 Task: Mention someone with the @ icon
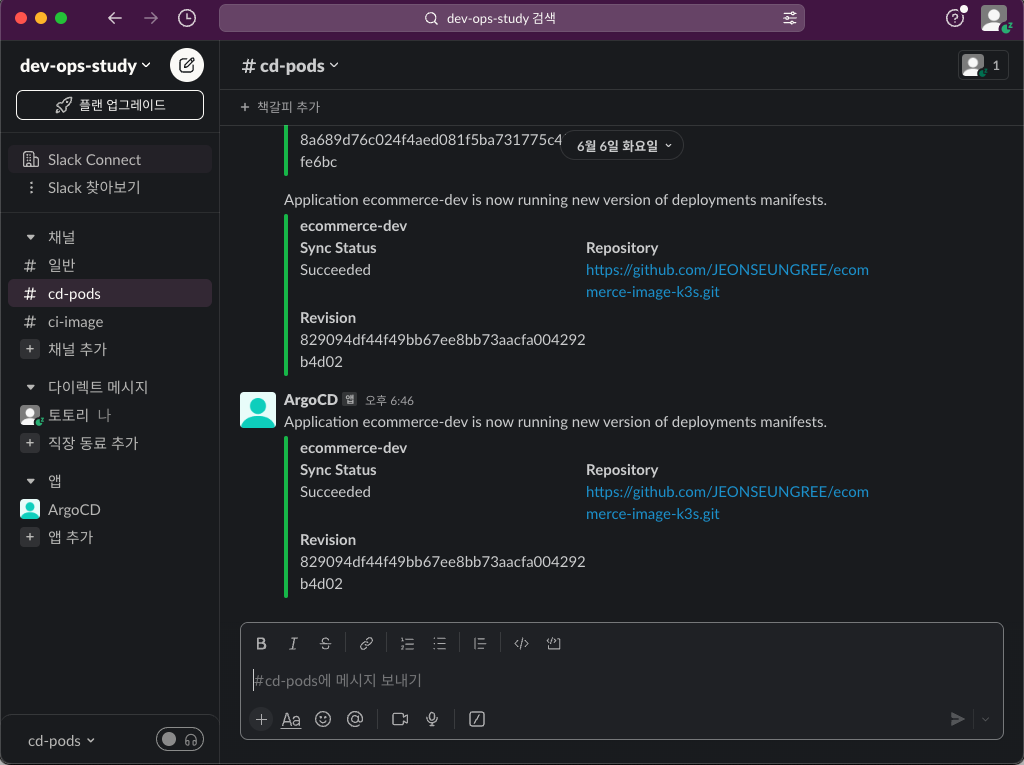point(355,719)
